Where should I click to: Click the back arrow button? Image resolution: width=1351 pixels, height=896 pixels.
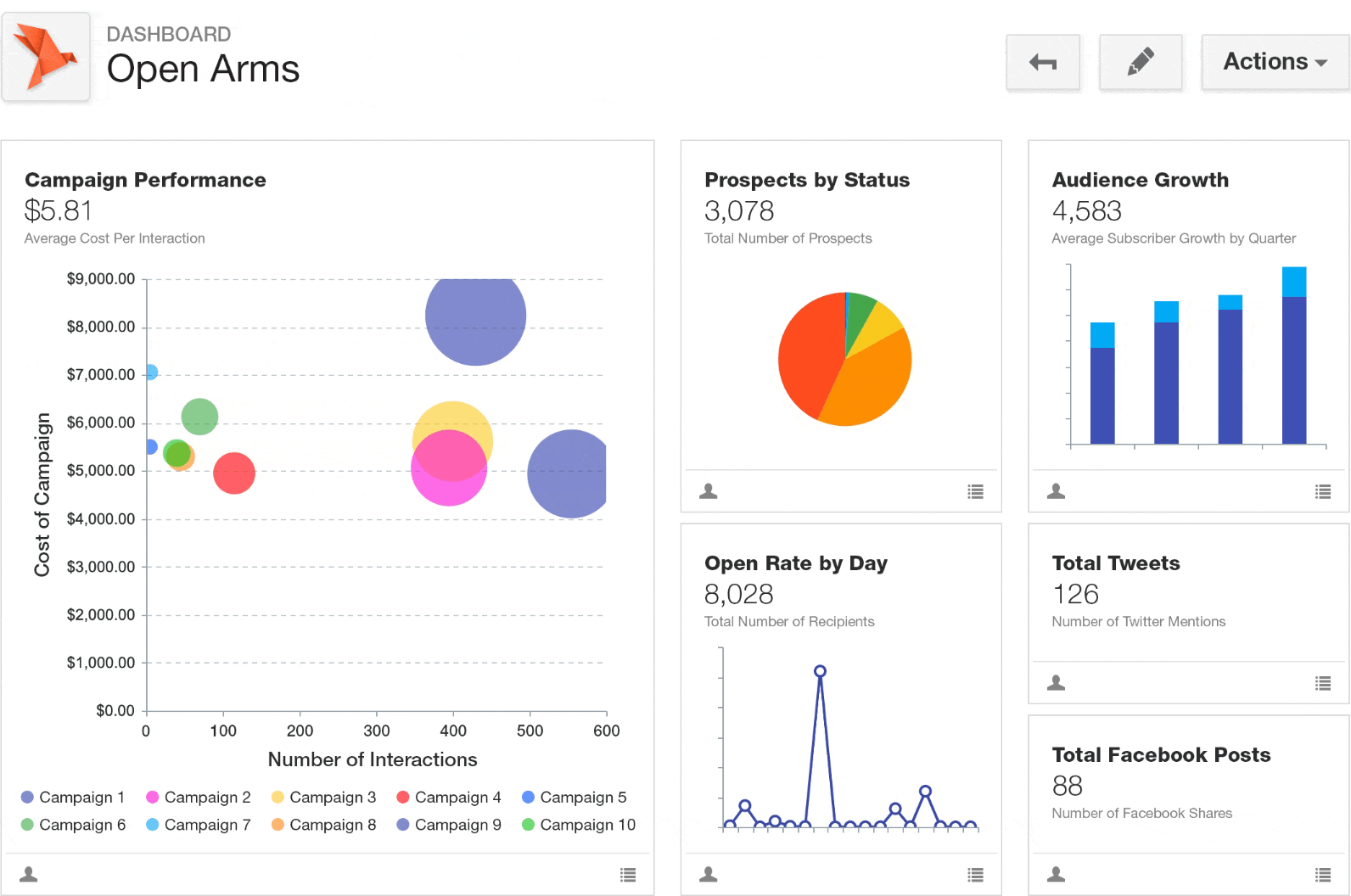pyautogui.click(x=1042, y=62)
